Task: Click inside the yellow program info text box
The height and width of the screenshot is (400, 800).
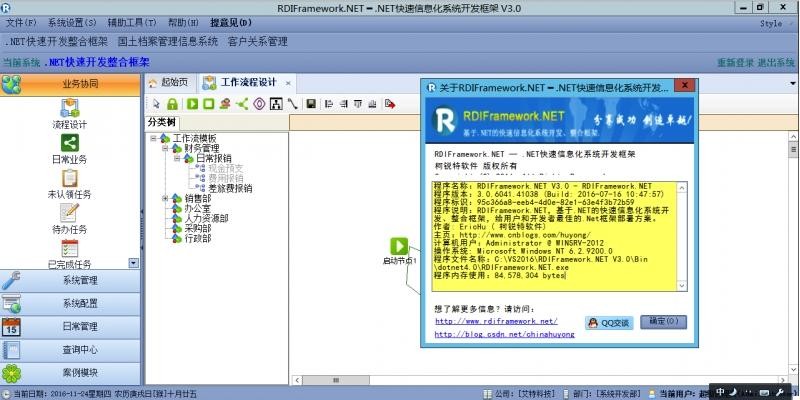Action: pyautogui.click(x=554, y=237)
